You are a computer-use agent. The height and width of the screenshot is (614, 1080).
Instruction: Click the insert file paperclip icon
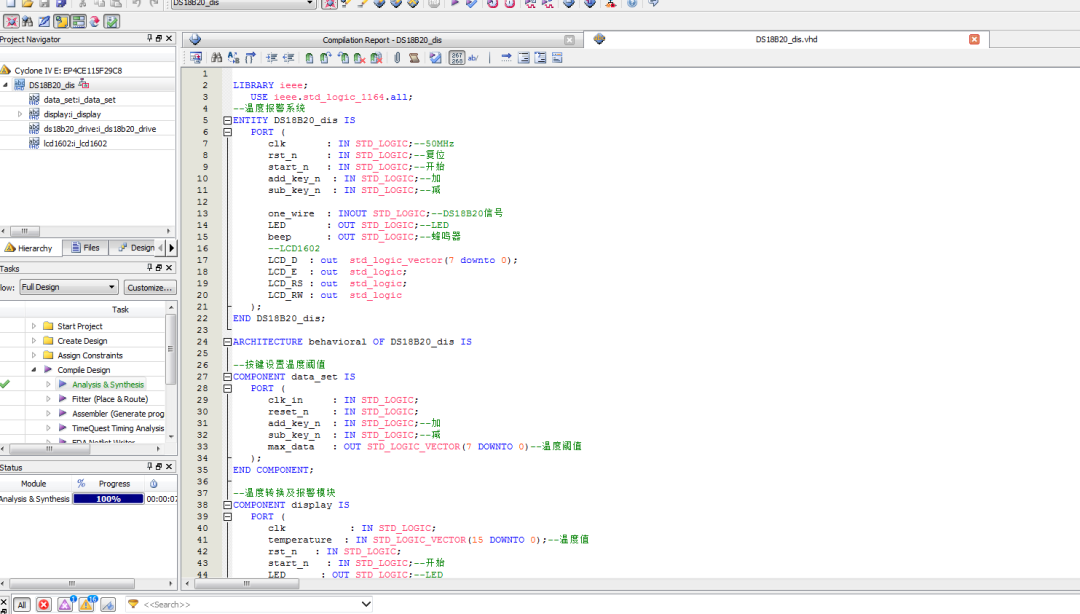[397, 58]
